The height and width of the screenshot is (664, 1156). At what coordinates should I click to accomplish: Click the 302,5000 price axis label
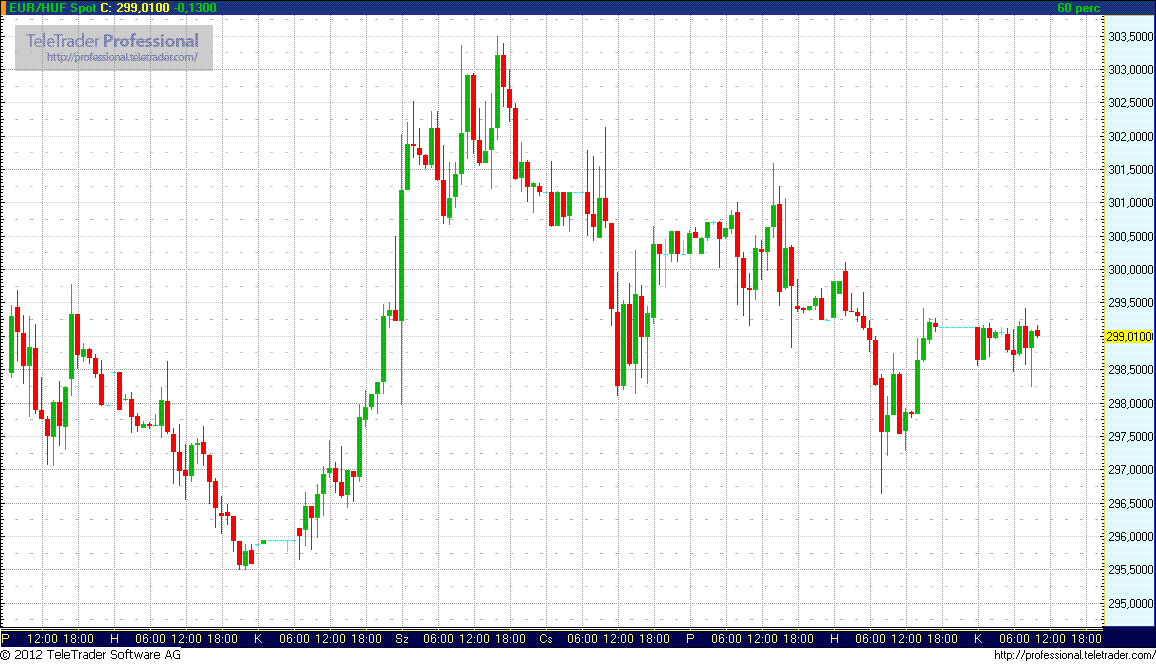coord(1131,102)
